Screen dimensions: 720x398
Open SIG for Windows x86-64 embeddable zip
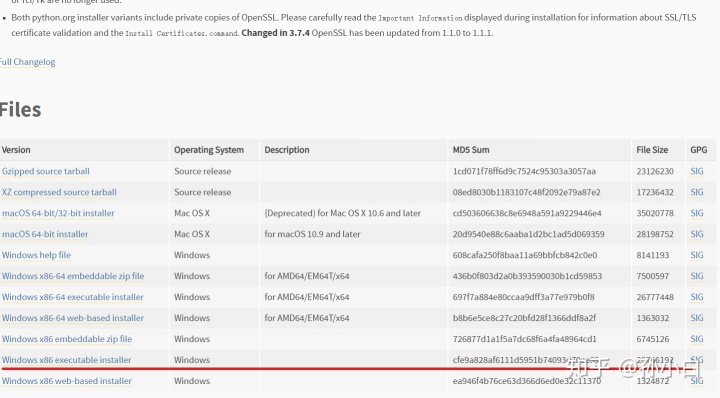697,276
